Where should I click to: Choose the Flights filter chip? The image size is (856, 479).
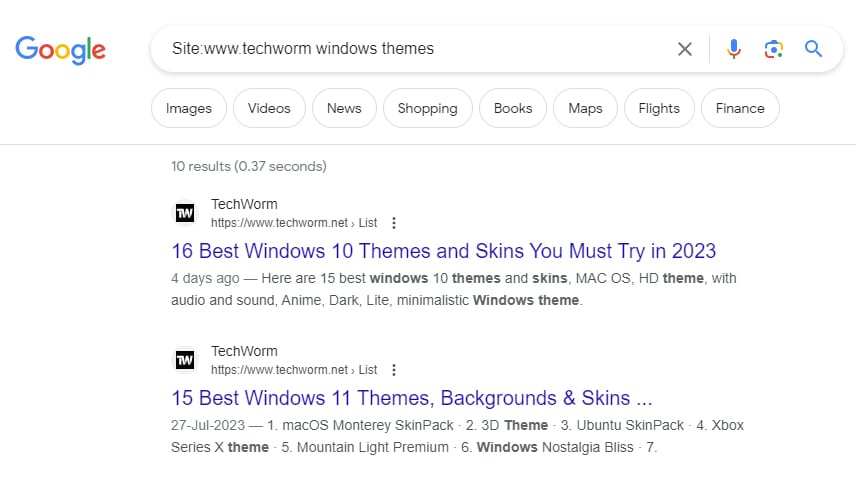(658, 108)
